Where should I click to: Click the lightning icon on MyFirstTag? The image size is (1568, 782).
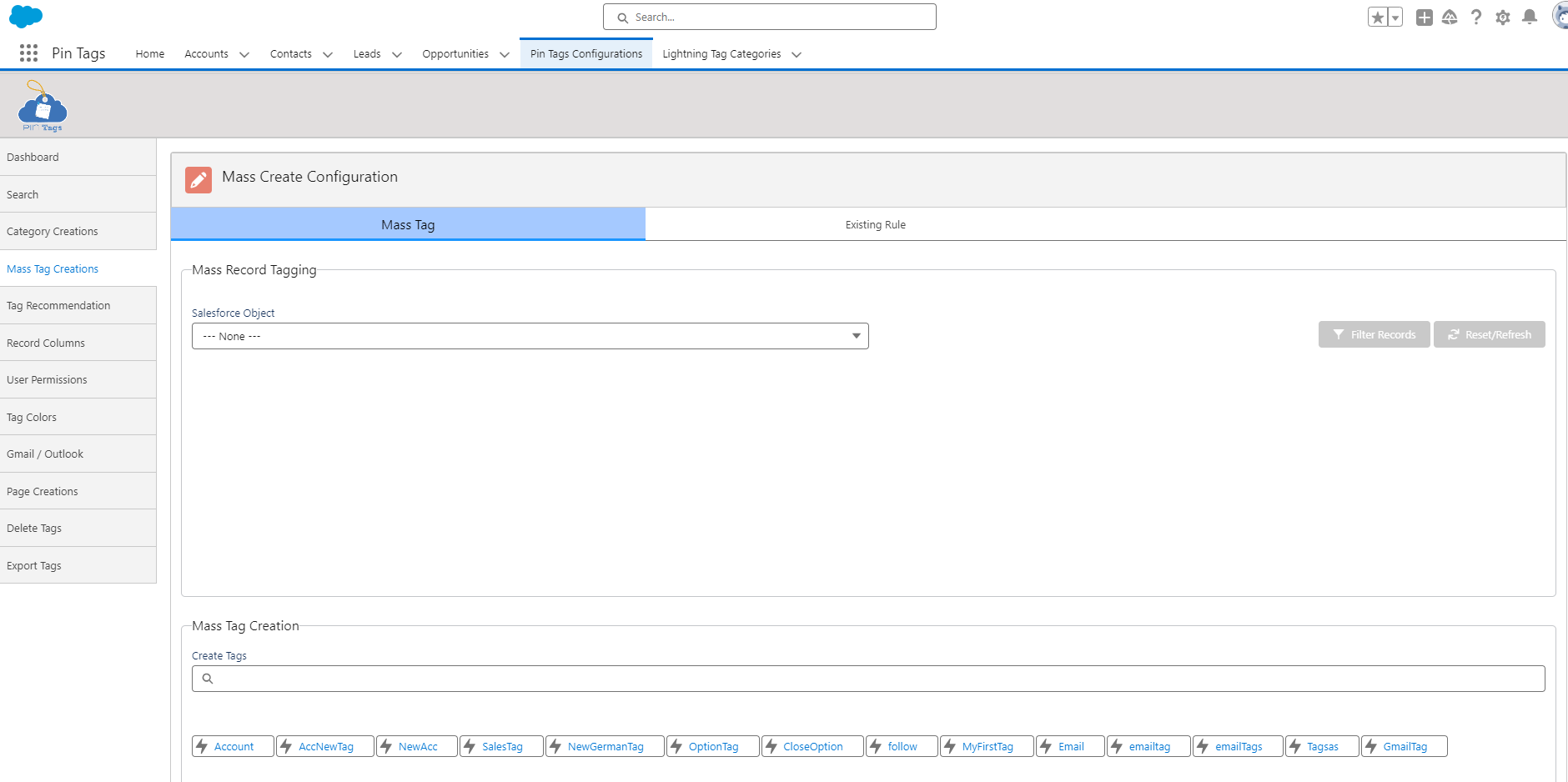[950, 746]
